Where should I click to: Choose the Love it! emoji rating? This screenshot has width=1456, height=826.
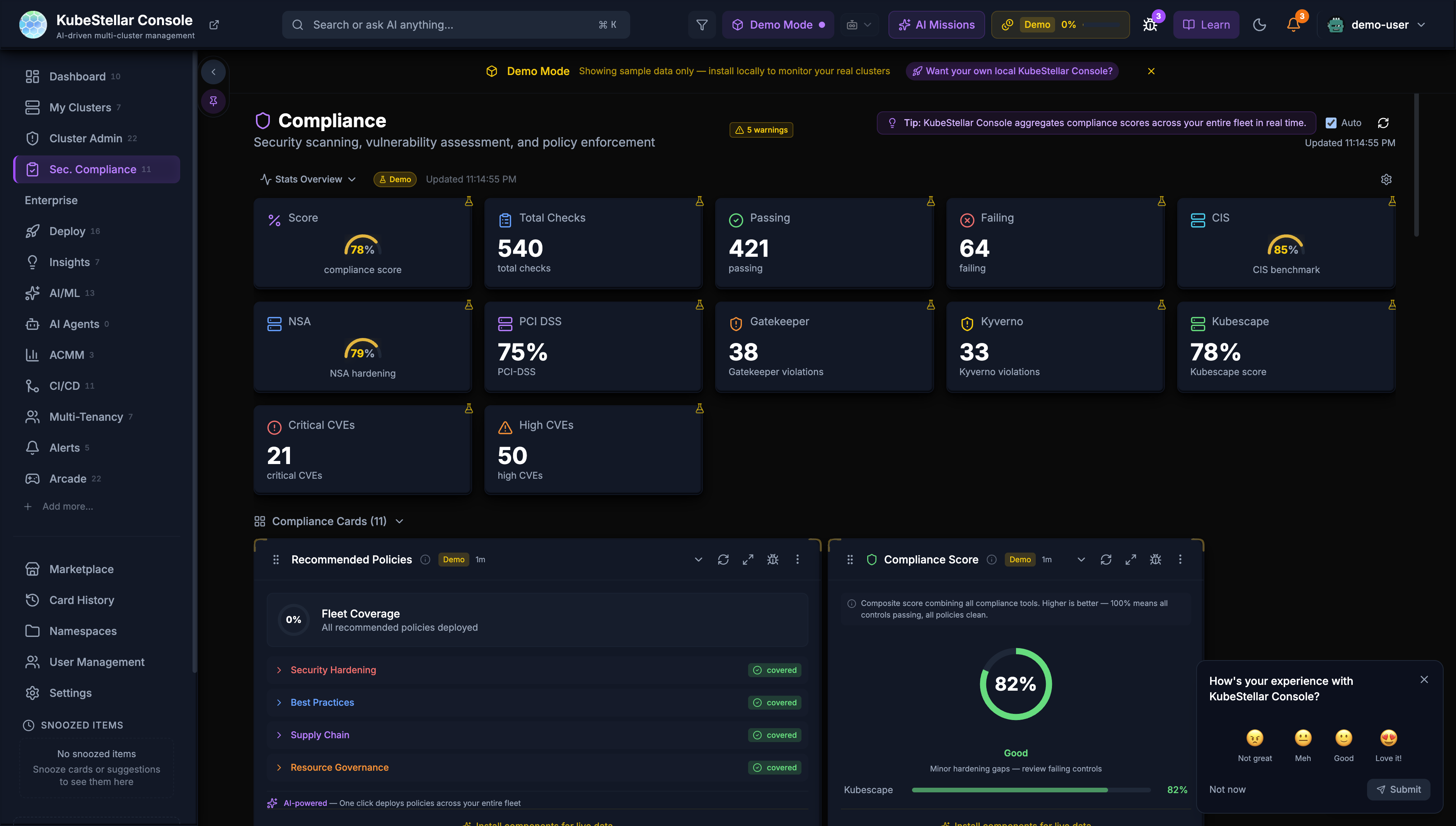(x=1388, y=745)
